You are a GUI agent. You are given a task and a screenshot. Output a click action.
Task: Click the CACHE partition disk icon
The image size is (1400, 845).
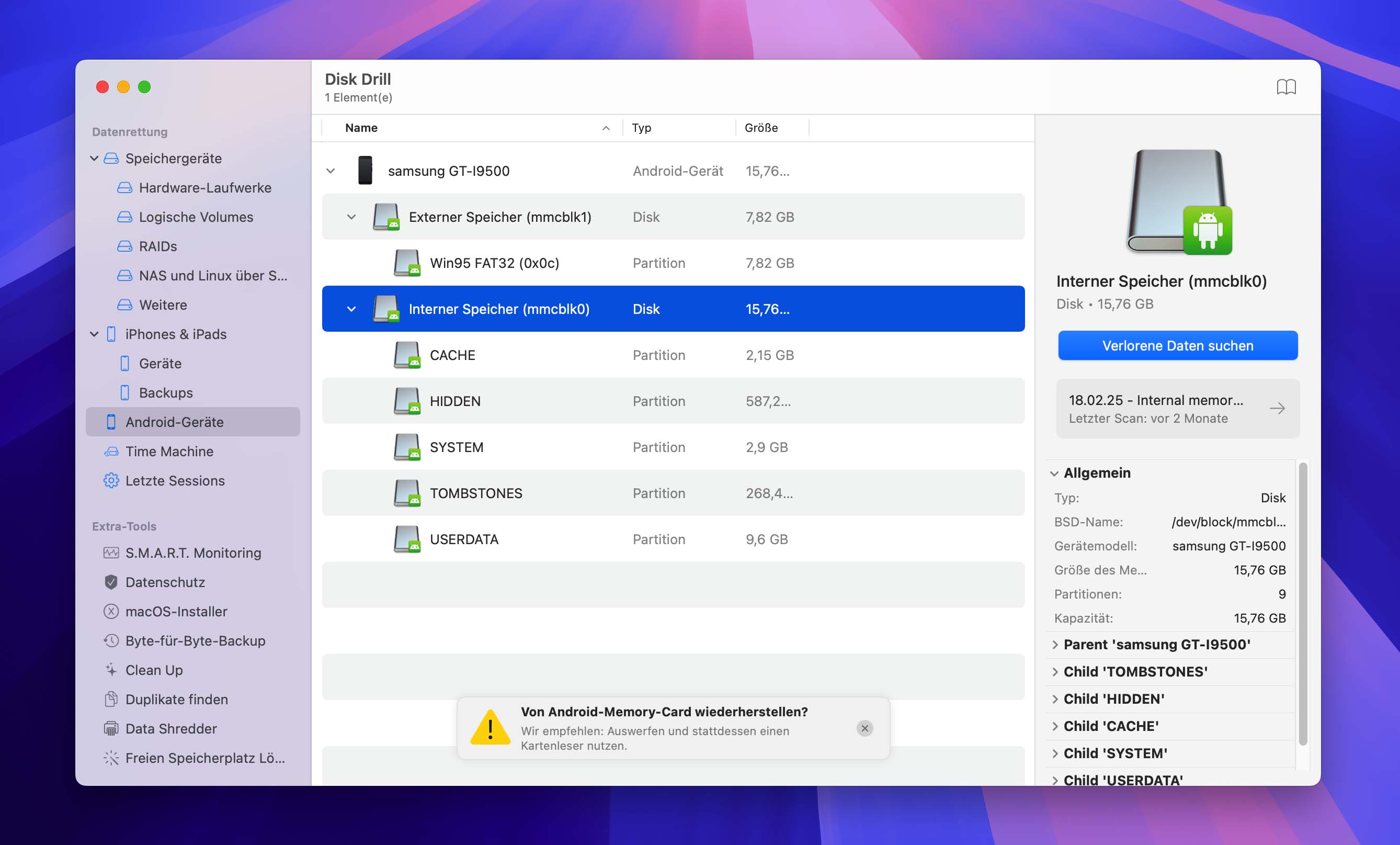[x=407, y=355]
